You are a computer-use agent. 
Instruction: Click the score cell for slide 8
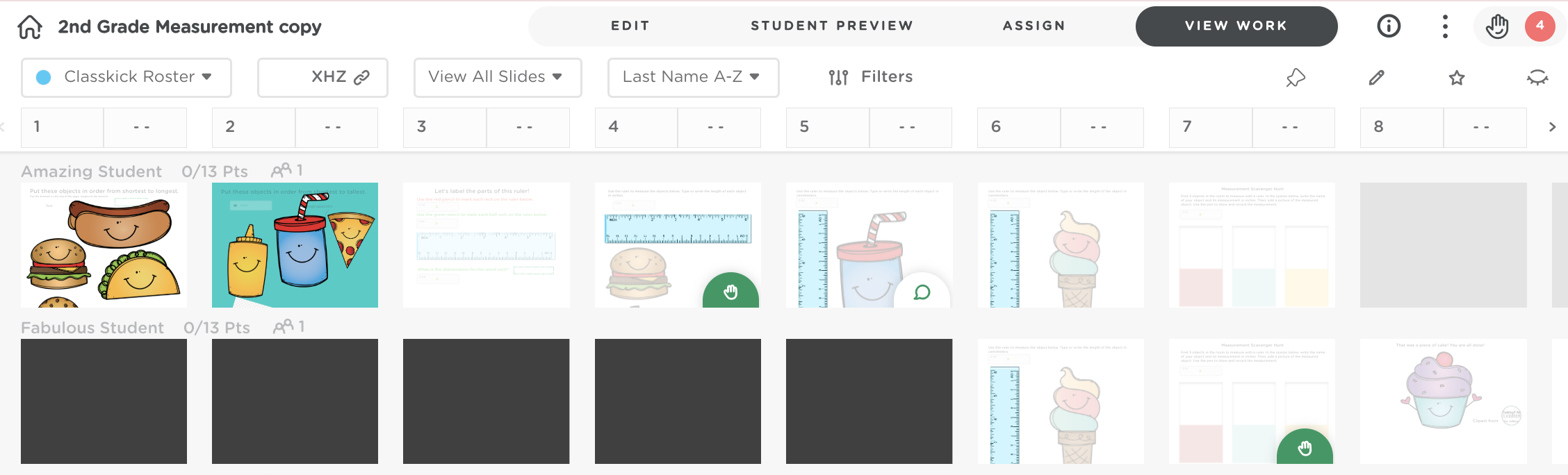(1485, 127)
